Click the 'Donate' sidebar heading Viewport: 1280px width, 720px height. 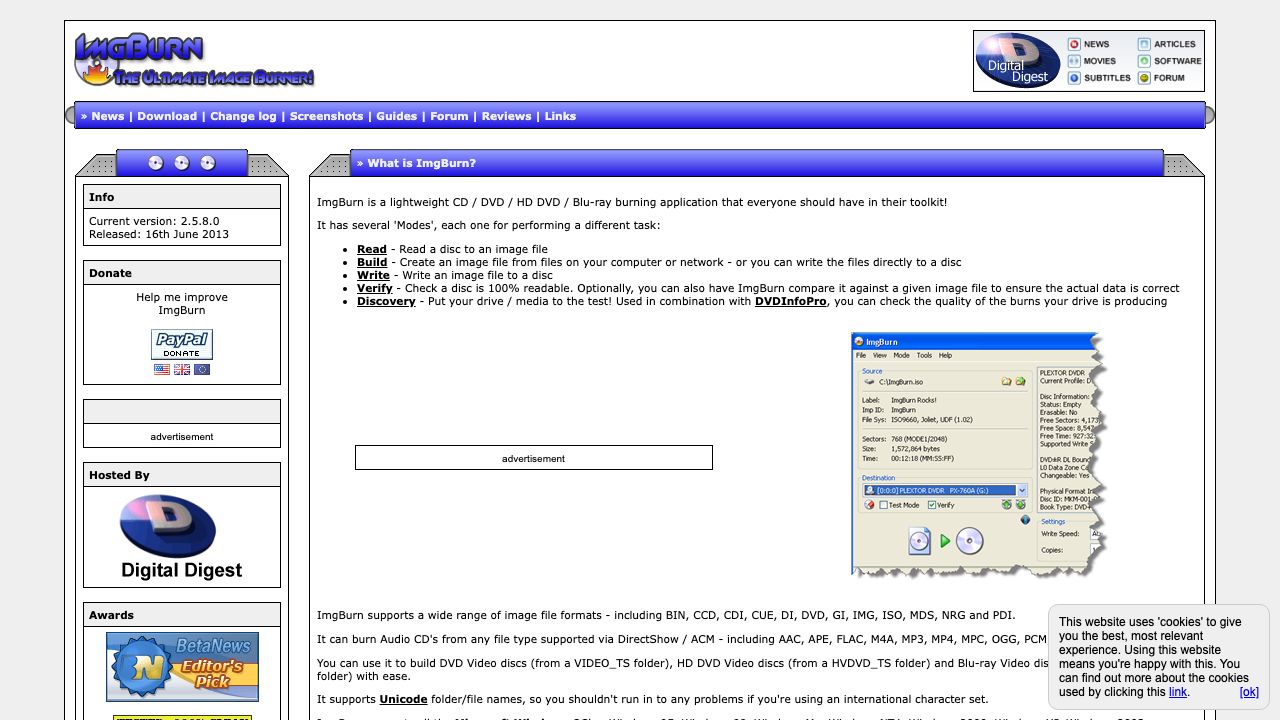[110, 273]
